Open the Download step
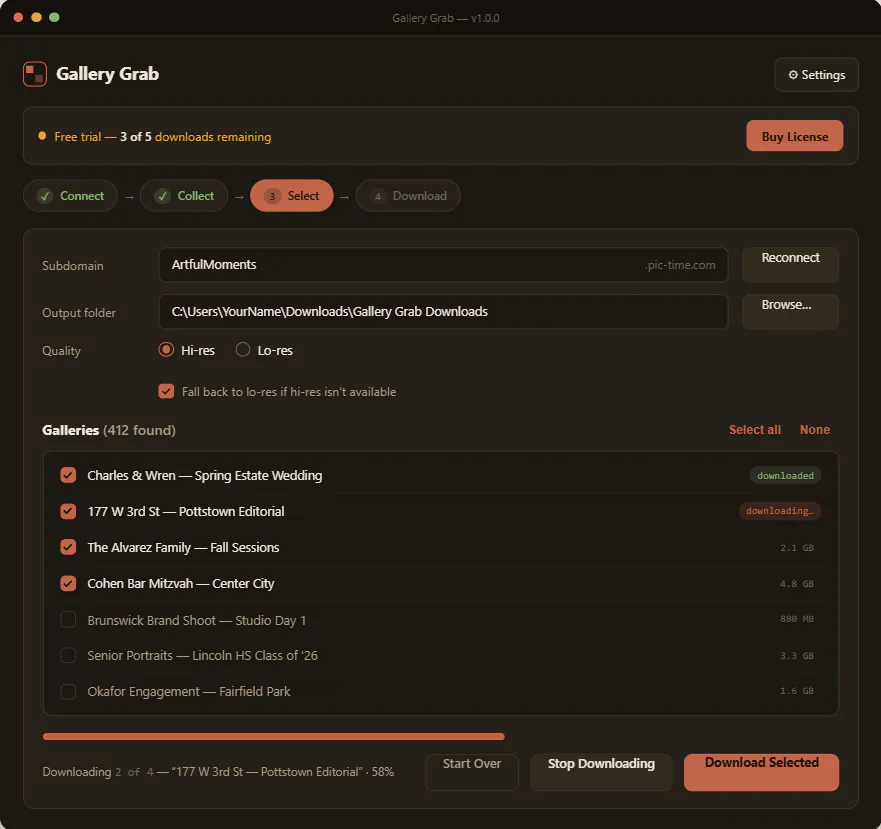Screen dimensions: 881x829 pos(408,196)
